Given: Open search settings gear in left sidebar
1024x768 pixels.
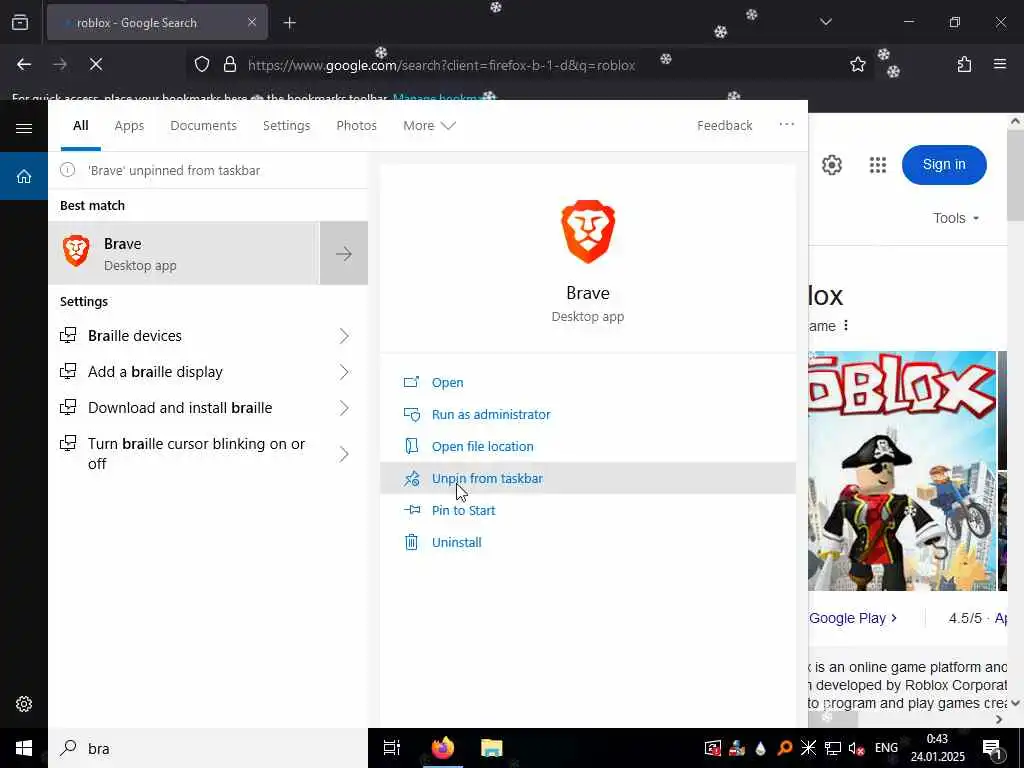Looking at the screenshot, I should coord(24,704).
